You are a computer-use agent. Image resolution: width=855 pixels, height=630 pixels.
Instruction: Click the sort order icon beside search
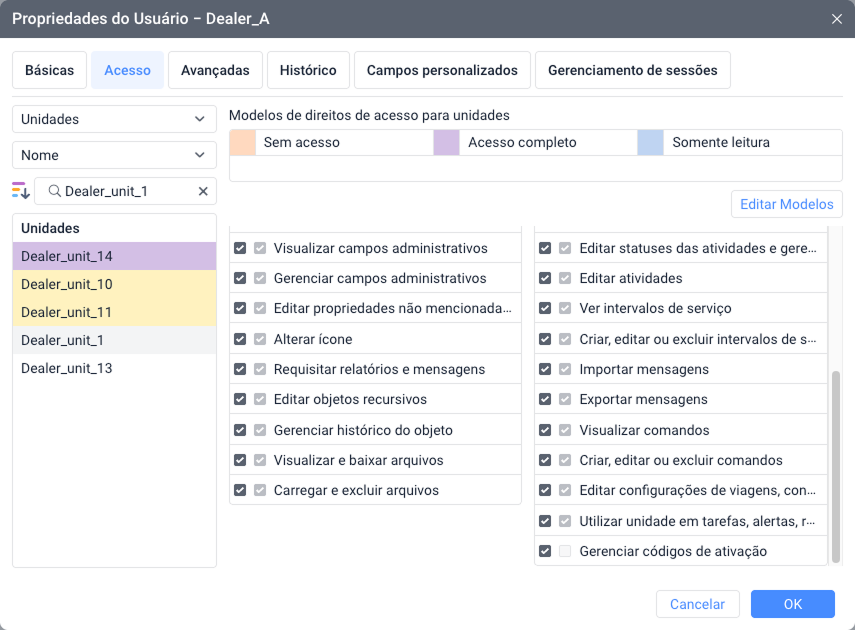[21, 191]
